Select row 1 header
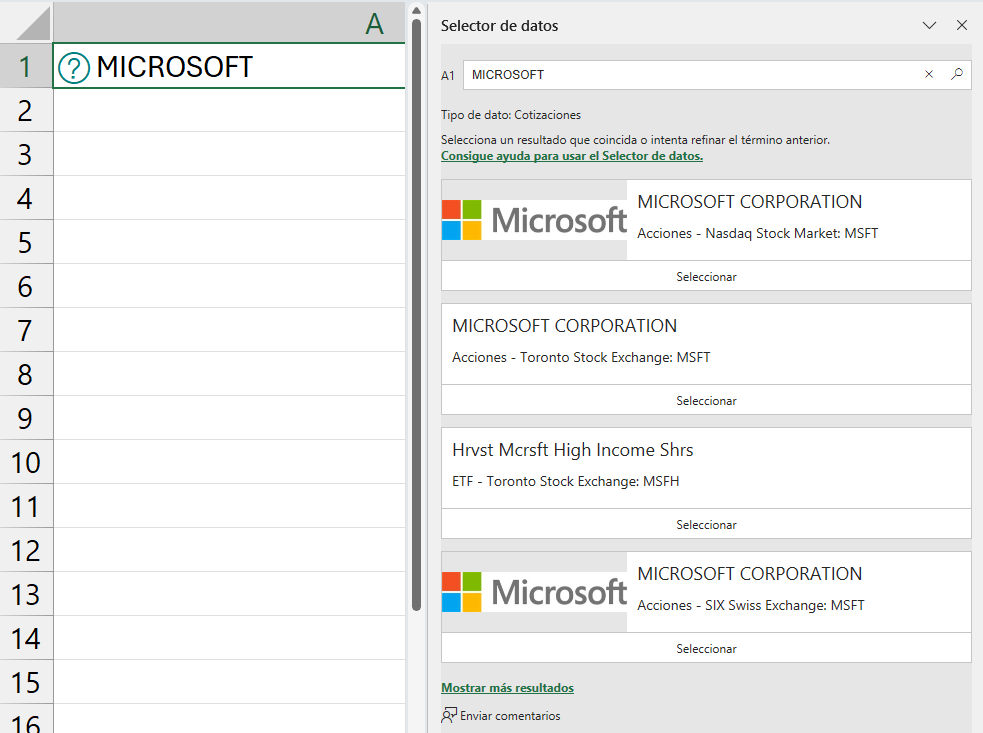The width and height of the screenshot is (983, 733). pos(26,66)
